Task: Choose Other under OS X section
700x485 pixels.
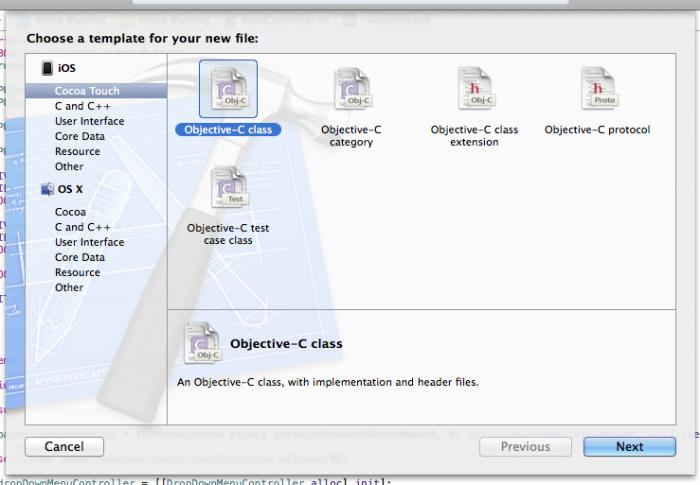Action: coord(69,288)
